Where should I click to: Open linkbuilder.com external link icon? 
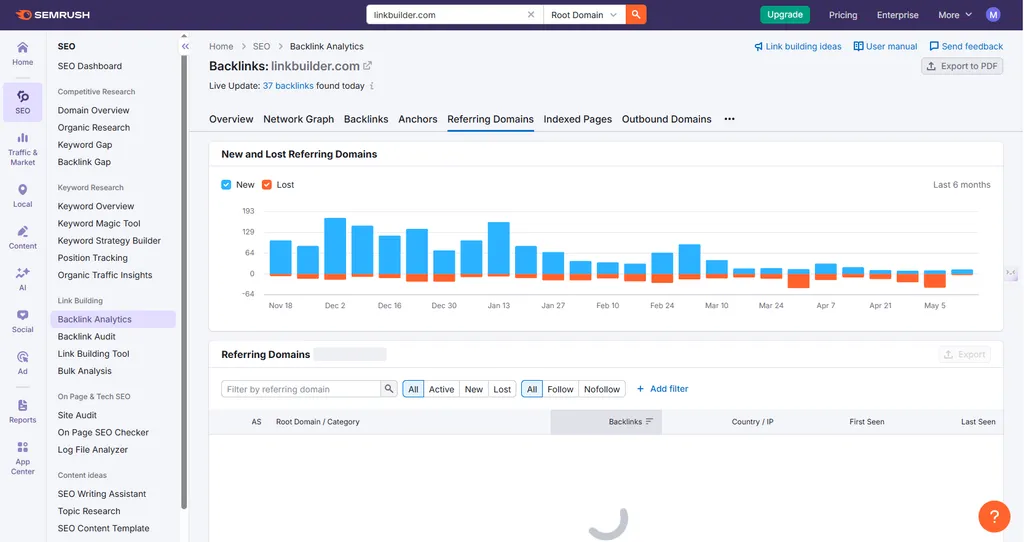[368, 66]
